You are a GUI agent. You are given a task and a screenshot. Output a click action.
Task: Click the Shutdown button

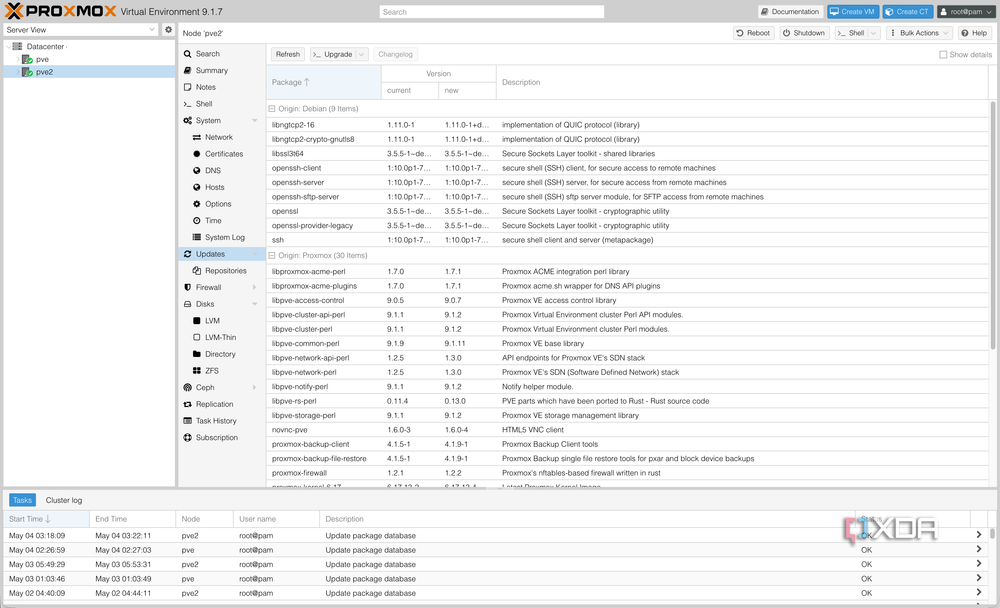[804, 33]
